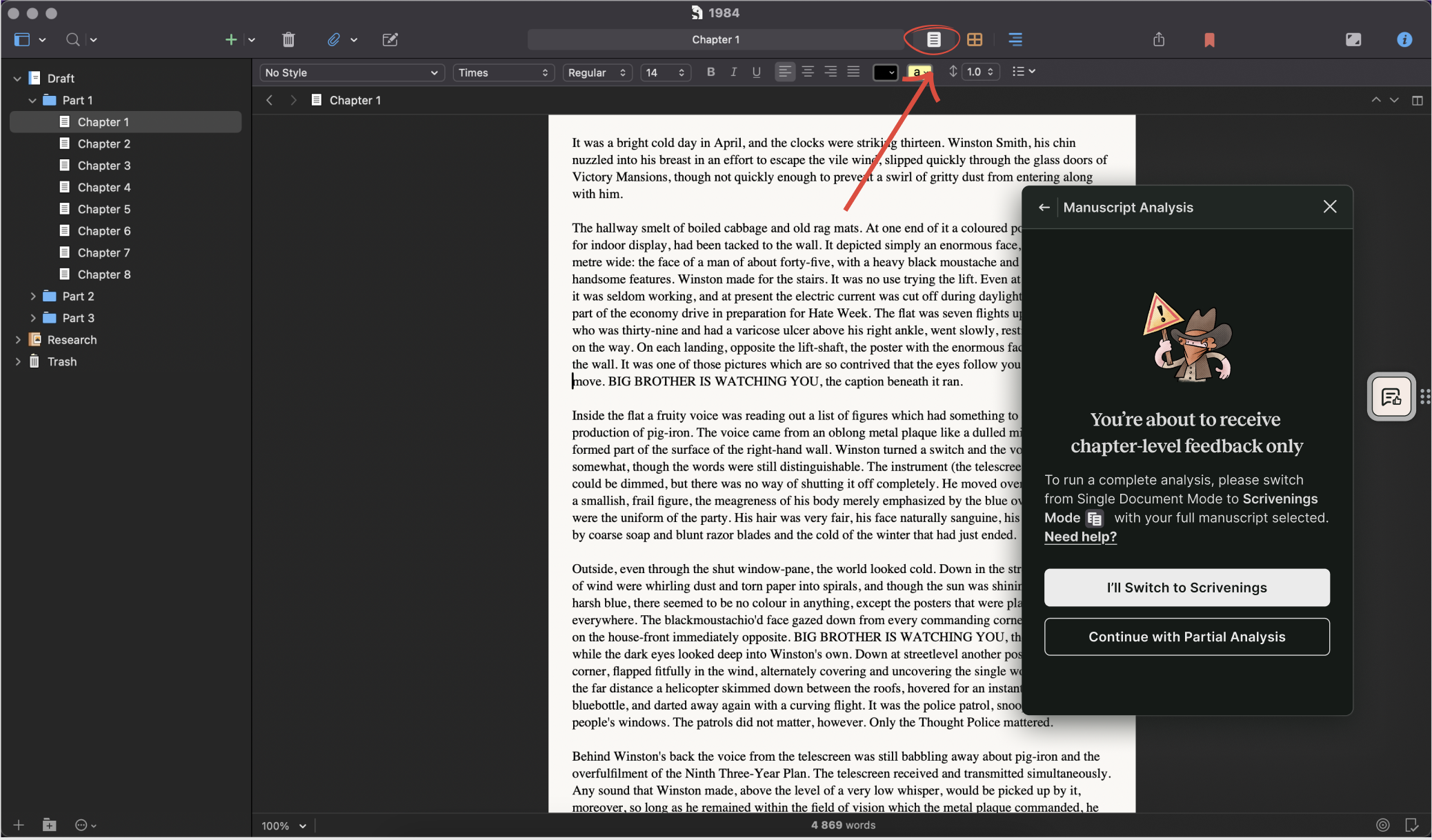Align text right
The height and width of the screenshot is (840, 1432).
click(x=831, y=72)
